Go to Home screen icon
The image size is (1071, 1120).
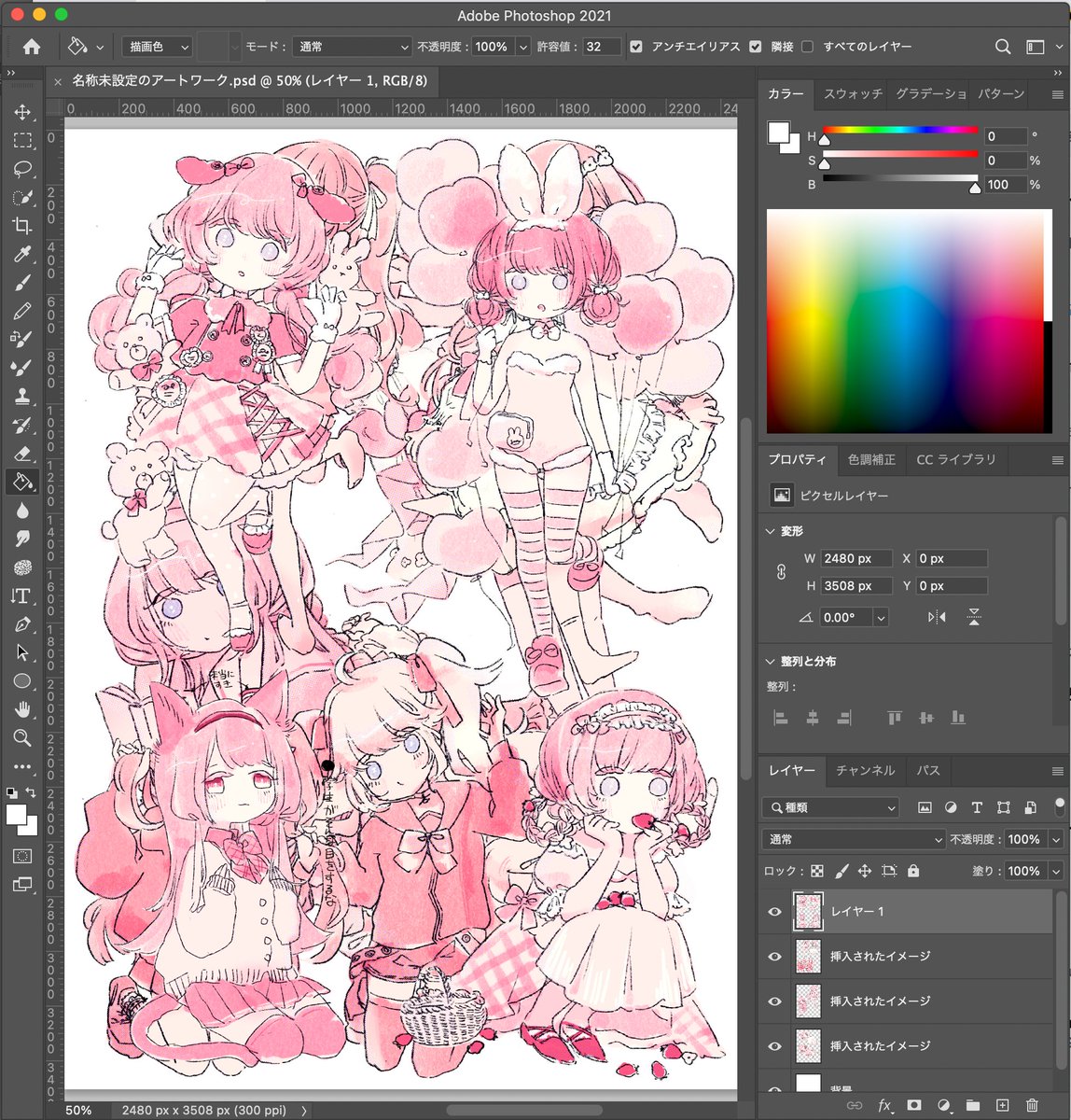(32, 47)
